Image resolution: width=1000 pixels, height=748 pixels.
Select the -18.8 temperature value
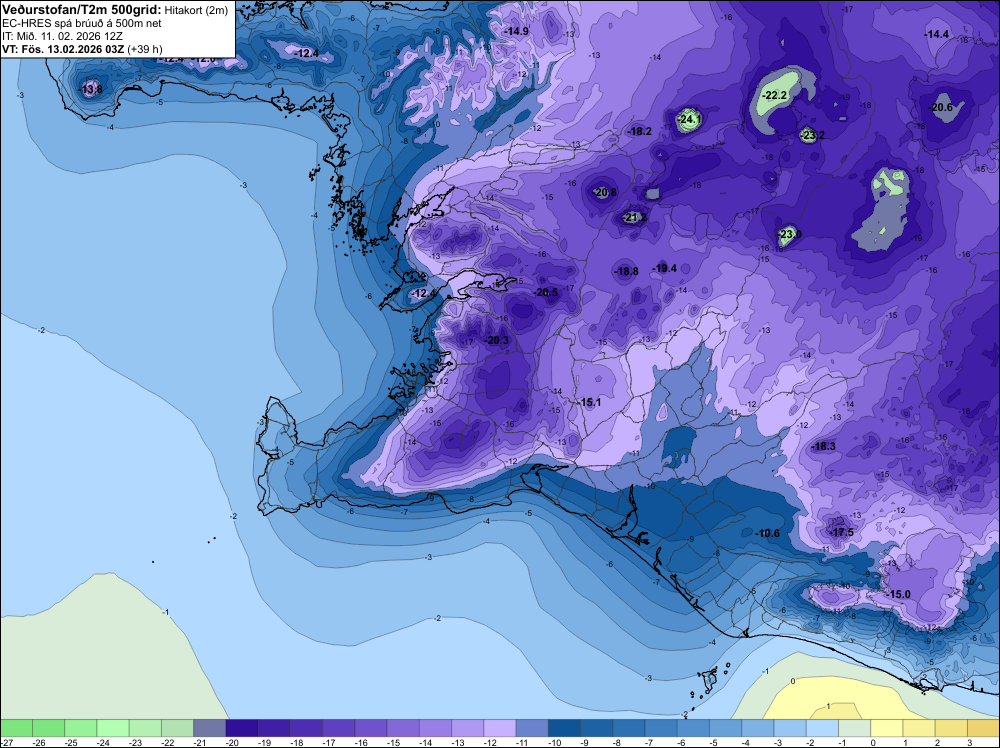pyautogui.click(x=626, y=272)
